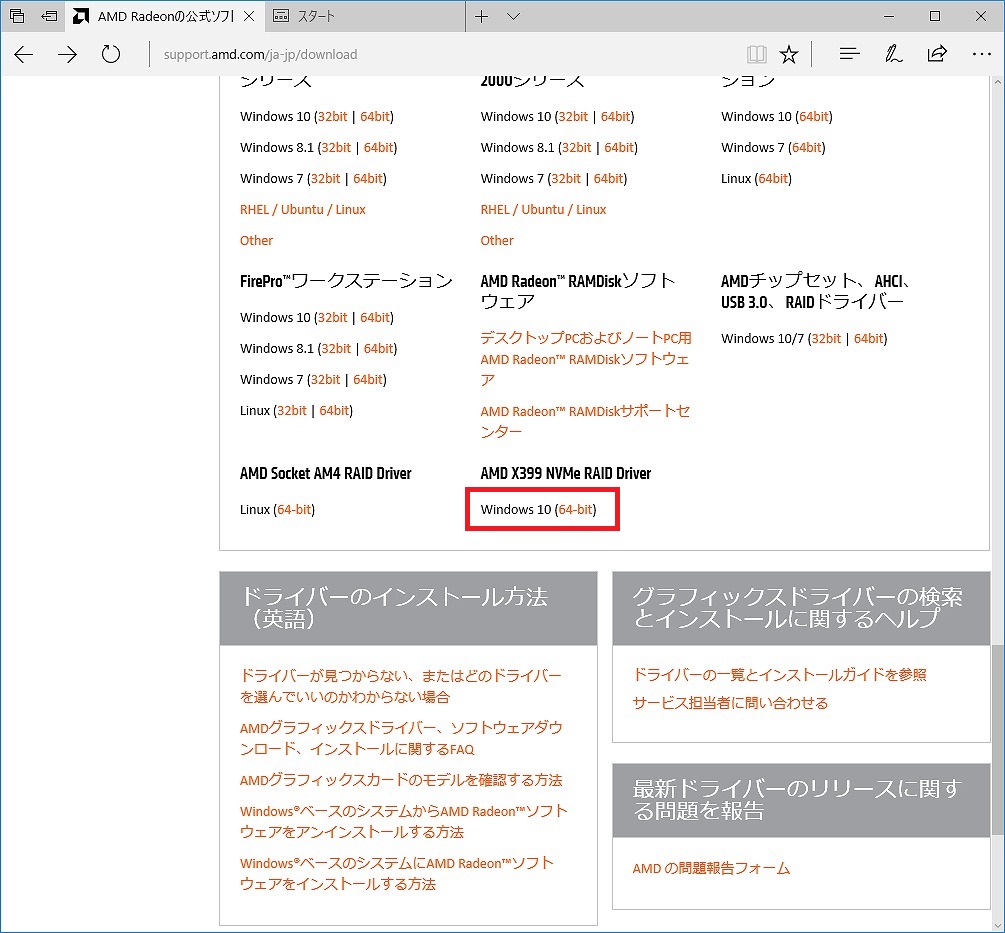Image resolution: width=1005 pixels, height=933 pixels.
Task: Make a web note pen icon
Action: click(x=893, y=54)
